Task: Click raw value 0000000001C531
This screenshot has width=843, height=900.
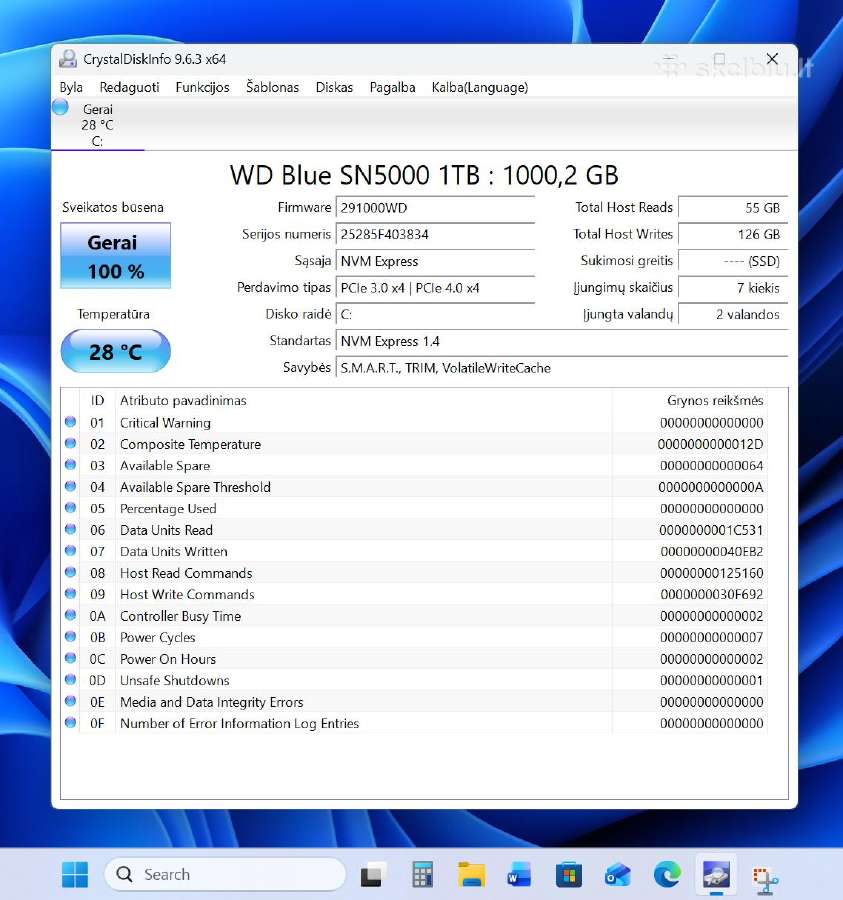Action: (x=710, y=530)
